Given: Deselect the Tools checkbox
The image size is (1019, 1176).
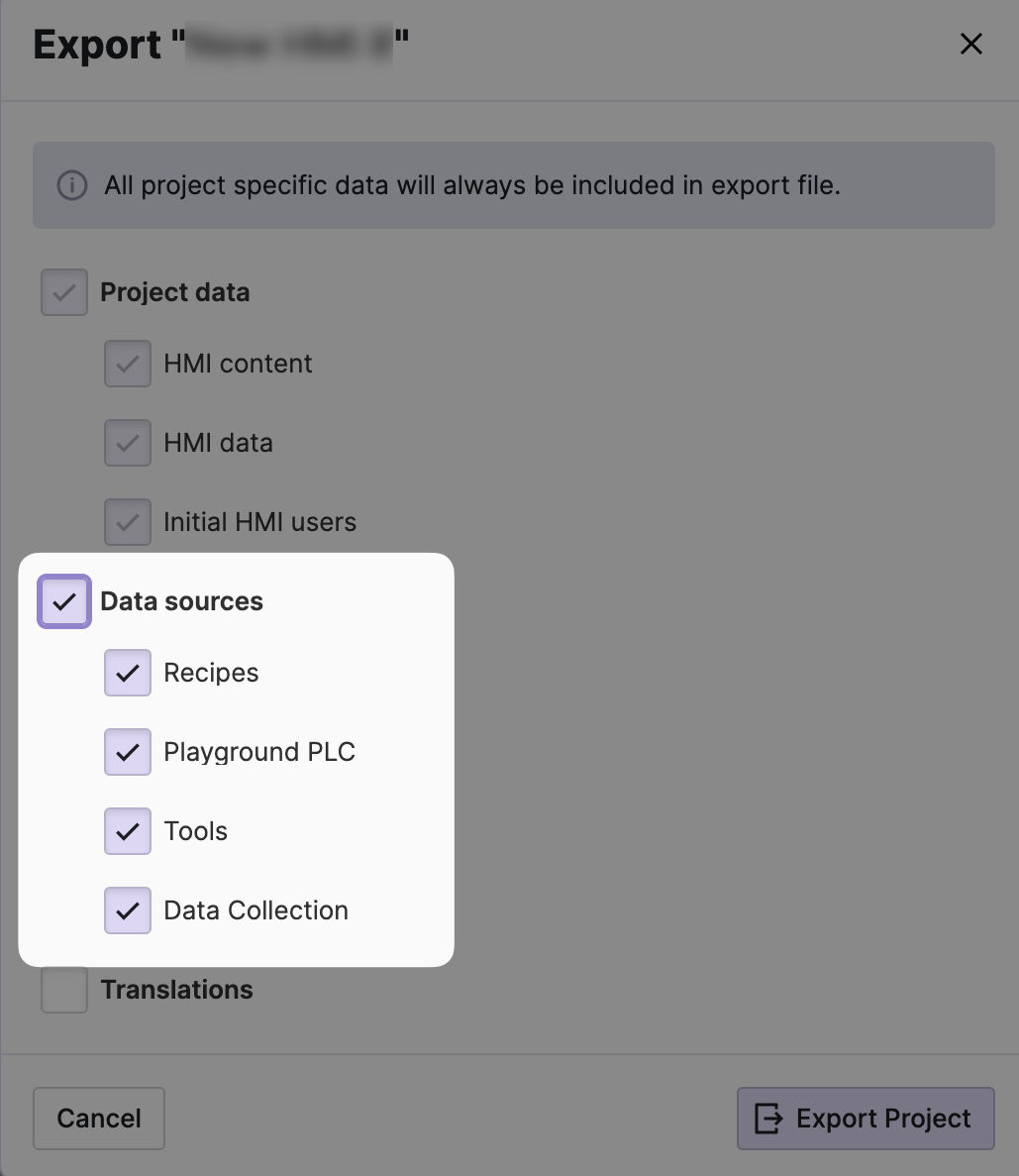Looking at the screenshot, I should click(x=128, y=831).
